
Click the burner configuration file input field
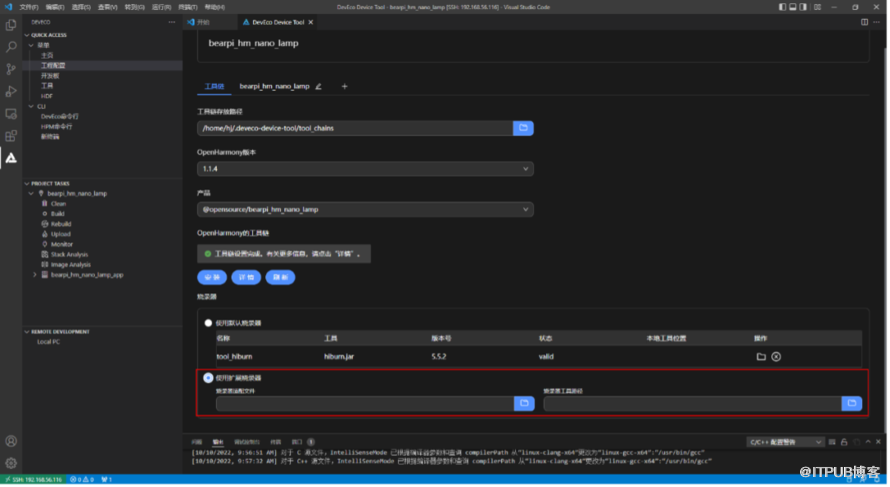pos(365,404)
